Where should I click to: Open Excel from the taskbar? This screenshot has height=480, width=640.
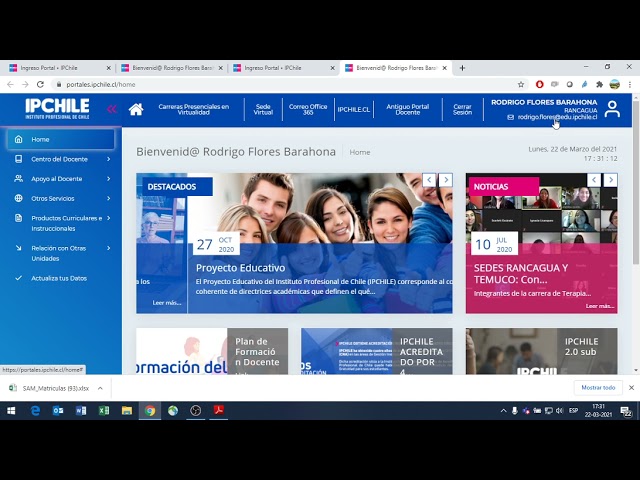tap(104, 411)
